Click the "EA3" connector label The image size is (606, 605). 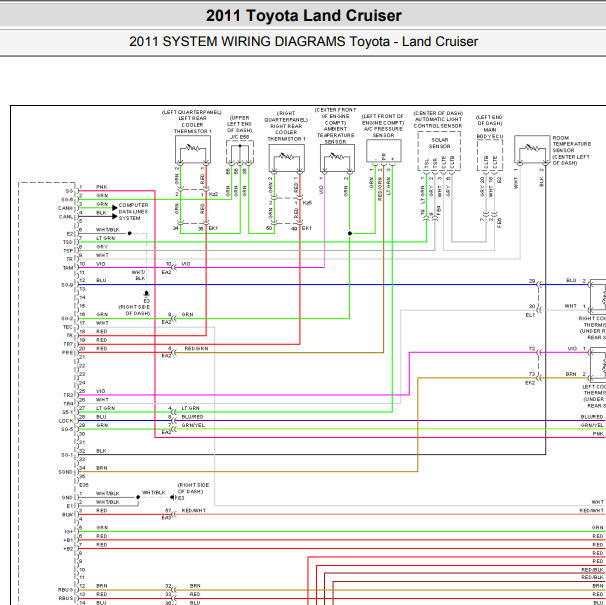(166, 518)
